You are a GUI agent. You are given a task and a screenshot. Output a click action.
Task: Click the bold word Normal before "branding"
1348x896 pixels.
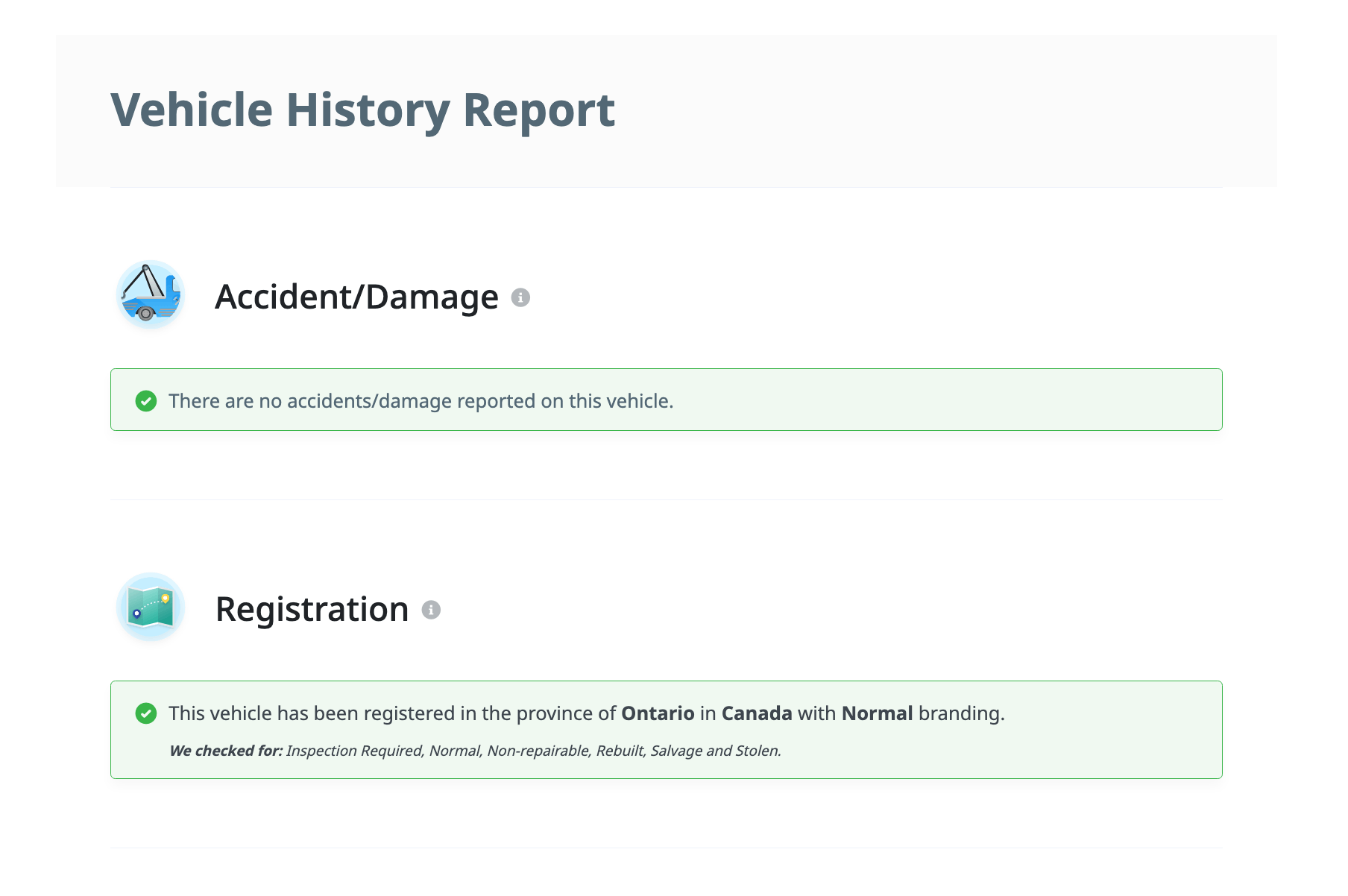[877, 713]
